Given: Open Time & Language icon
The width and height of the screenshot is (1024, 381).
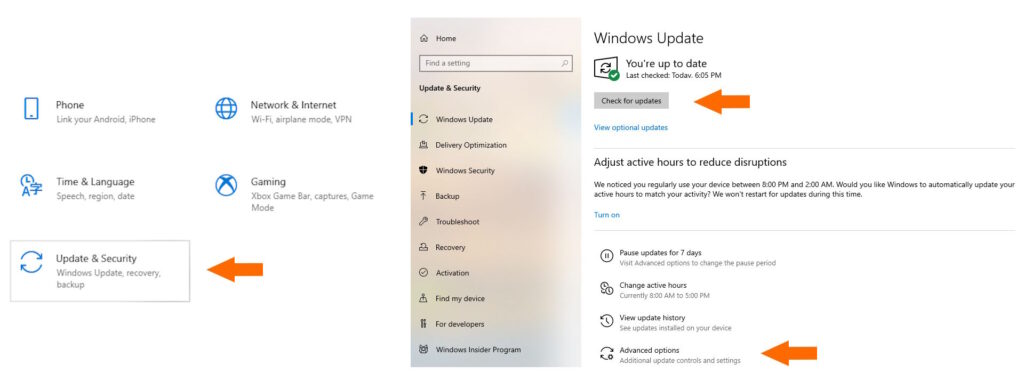Looking at the screenshot, I should (31, 186).
